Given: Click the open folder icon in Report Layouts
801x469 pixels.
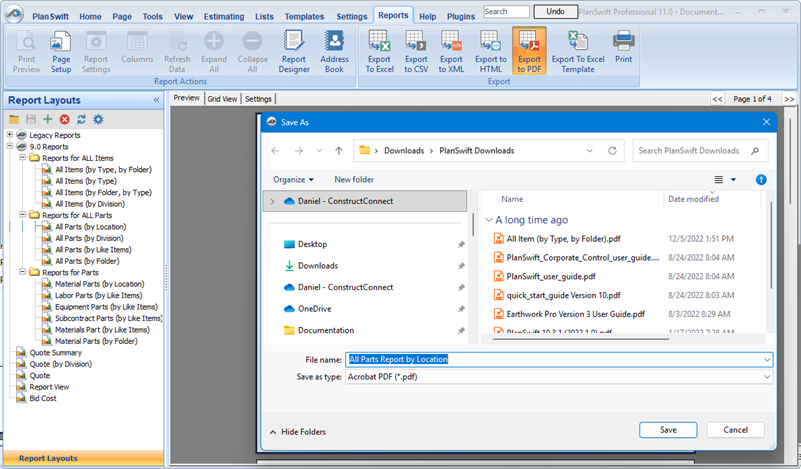Looking at the screenshot, I should click(x=14, y=119).
